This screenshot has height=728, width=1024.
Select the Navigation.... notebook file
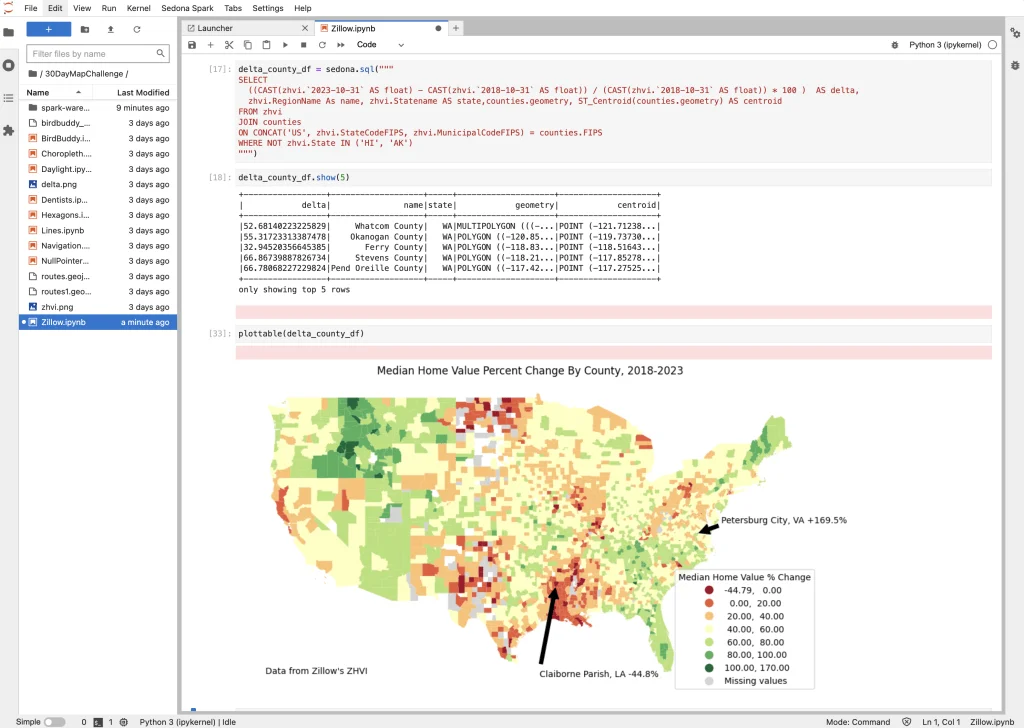point(98,245)
